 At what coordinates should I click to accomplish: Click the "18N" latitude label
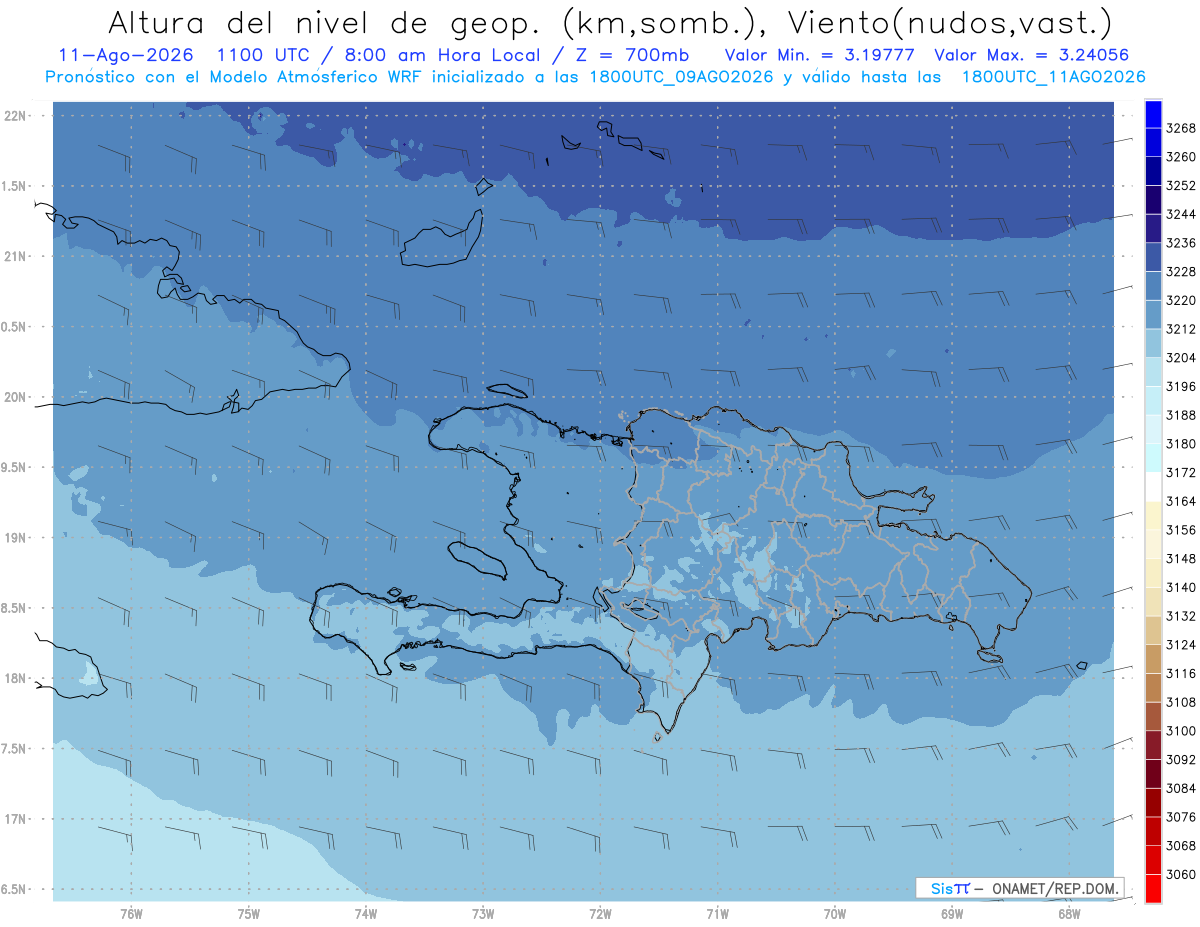[x=15, y=678]
